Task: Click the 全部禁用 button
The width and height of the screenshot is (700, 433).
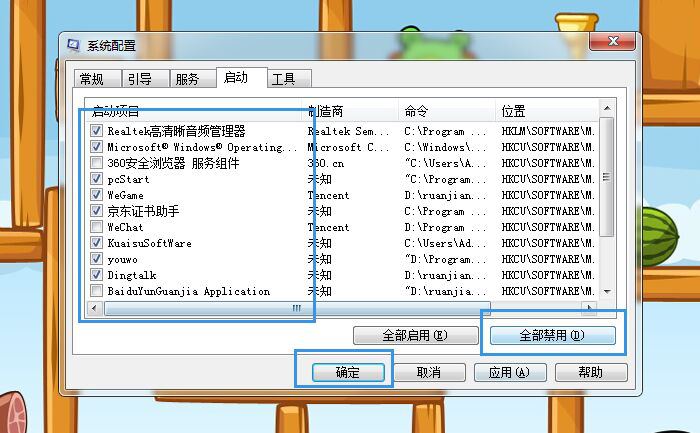Action: click(x=552, y=336)
